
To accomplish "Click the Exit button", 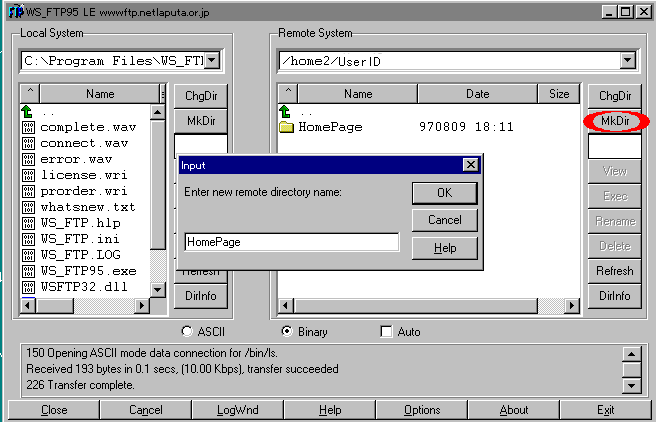I will (x=605, y=410).
